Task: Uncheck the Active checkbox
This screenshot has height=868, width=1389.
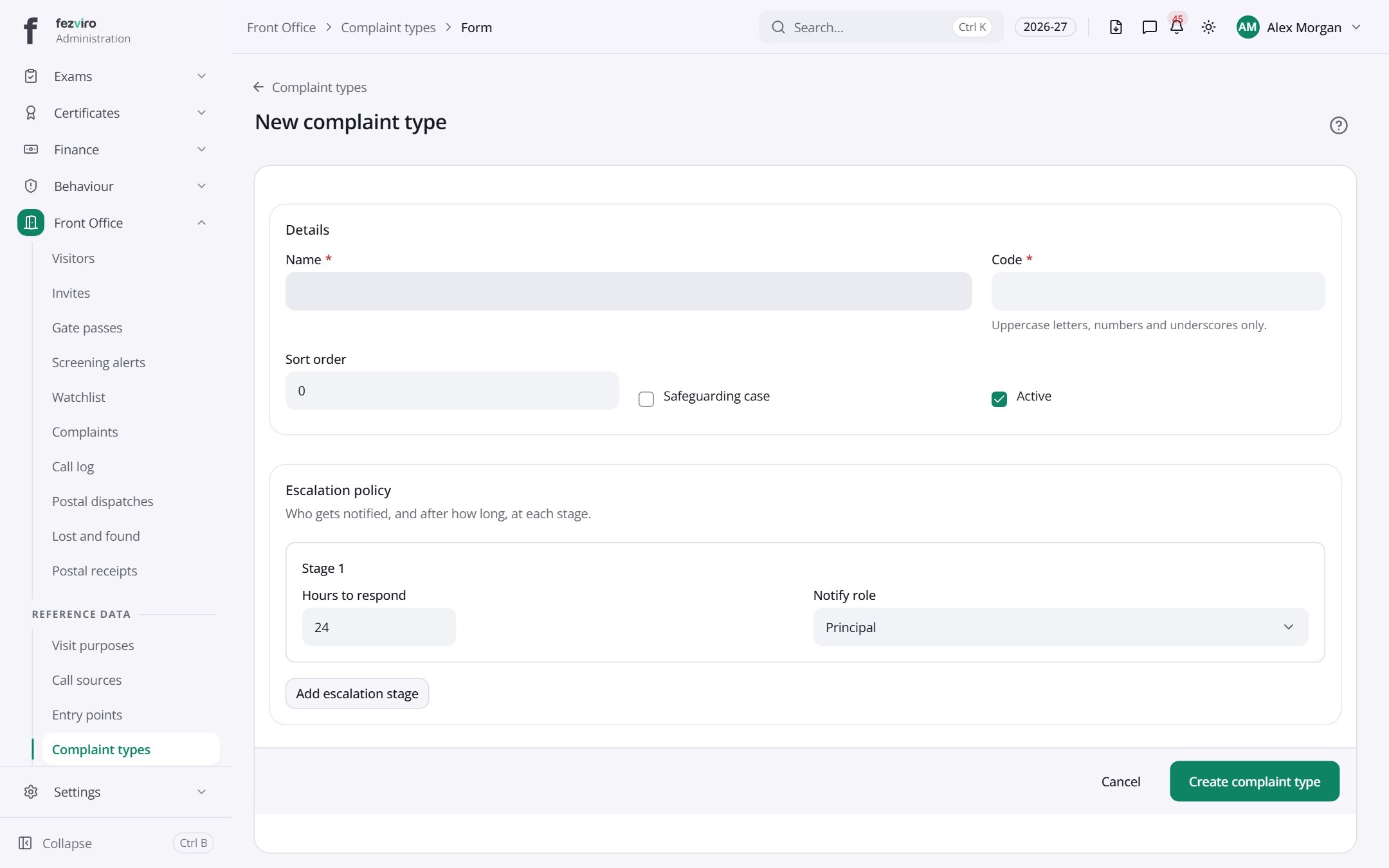Action: 999,399
